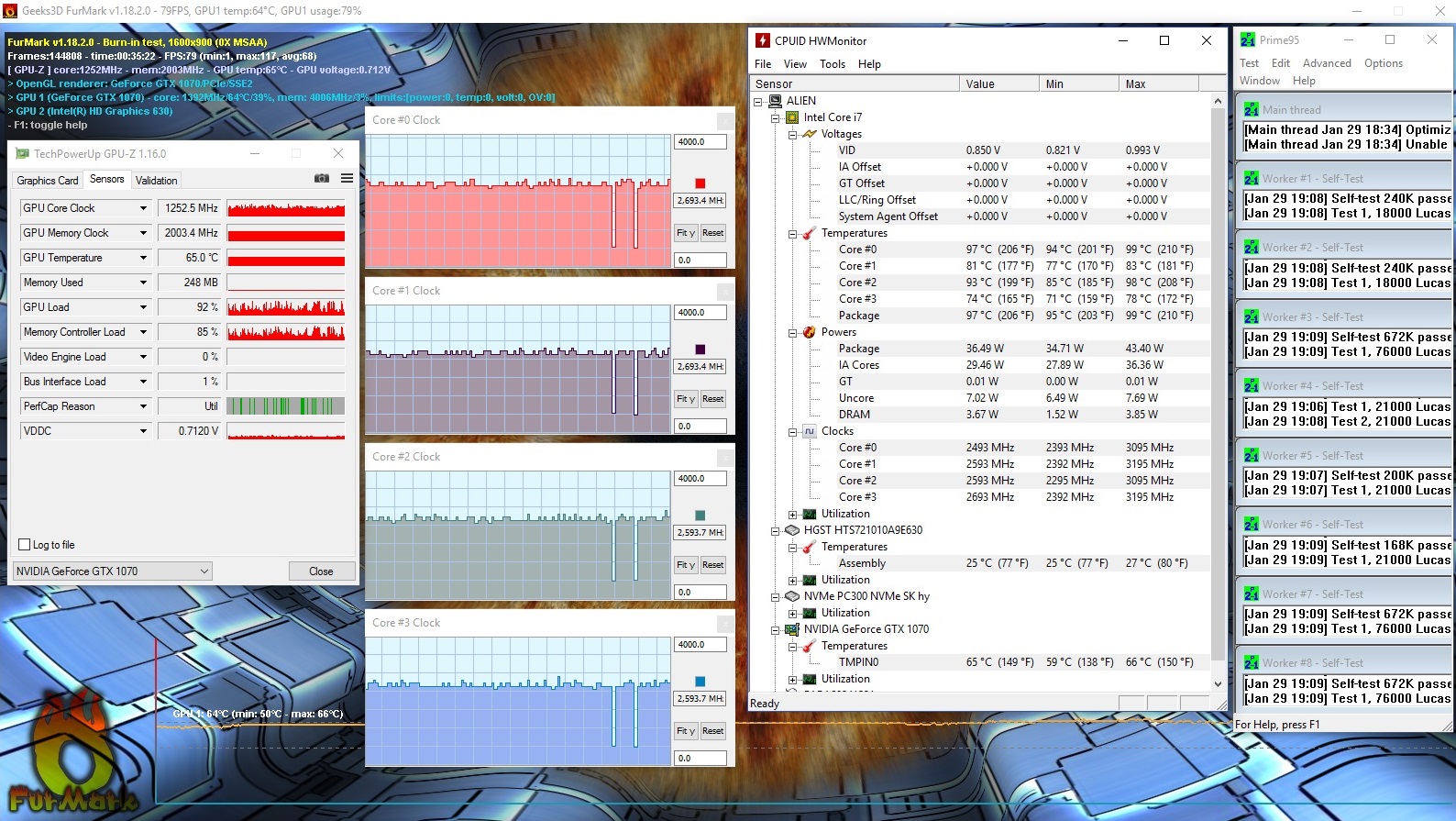Click Fit y in Core #0 Clock
The width and height of the screenshot is (1456, 821).
click(686, 233)
